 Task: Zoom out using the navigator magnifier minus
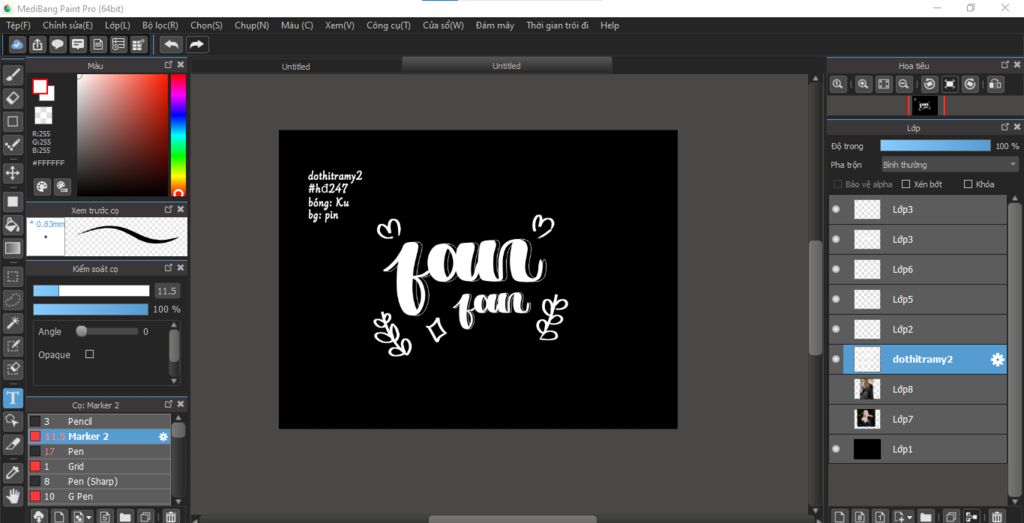(904, 84)
